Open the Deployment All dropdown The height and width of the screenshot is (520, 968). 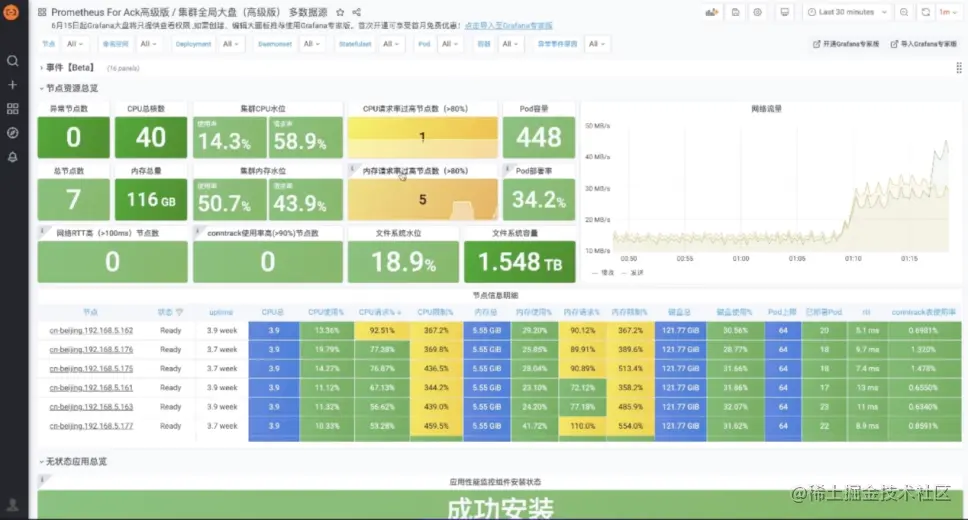[230, 44]
